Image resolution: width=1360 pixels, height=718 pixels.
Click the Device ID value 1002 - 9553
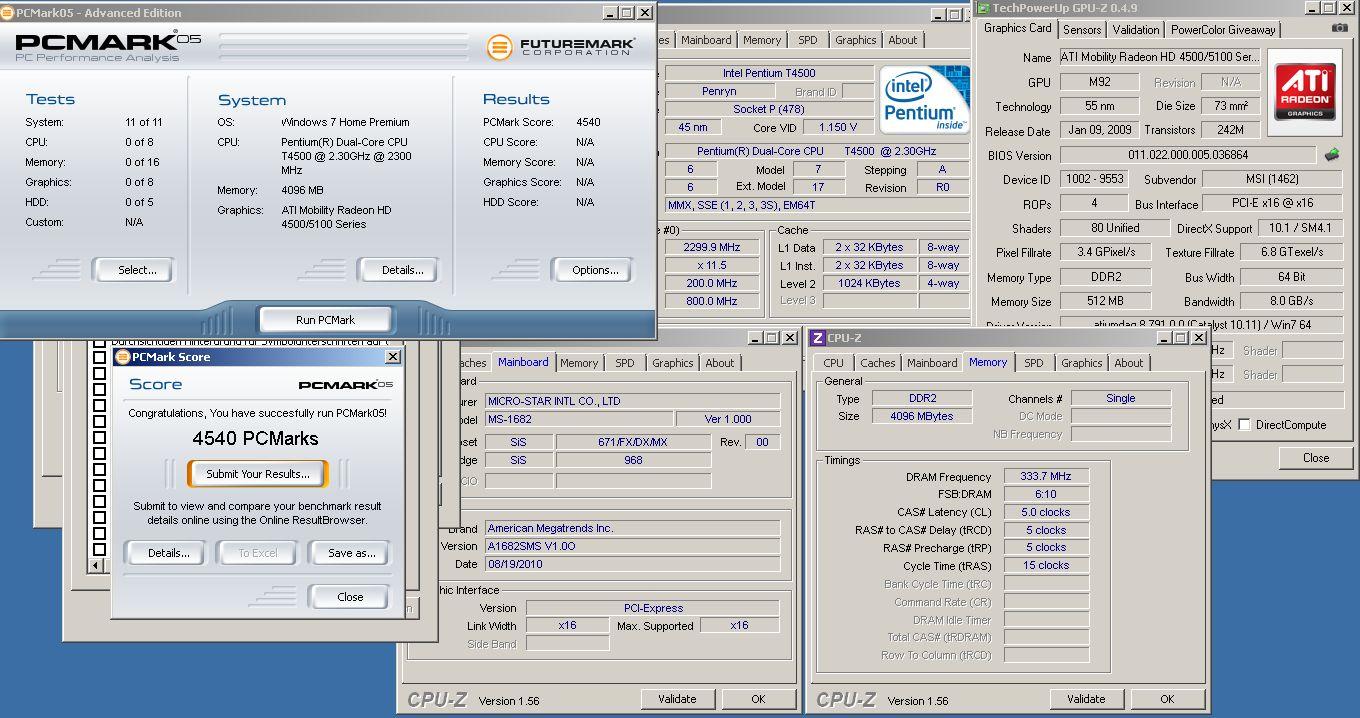[1093, 179]
